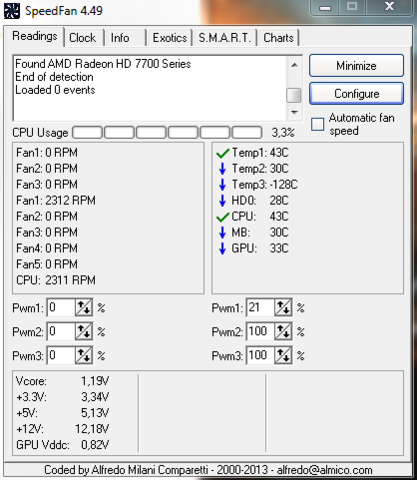Click blue down arrow beside MB temperature
The height and width of the screenshot is (480, 417).
pos(222,233)
